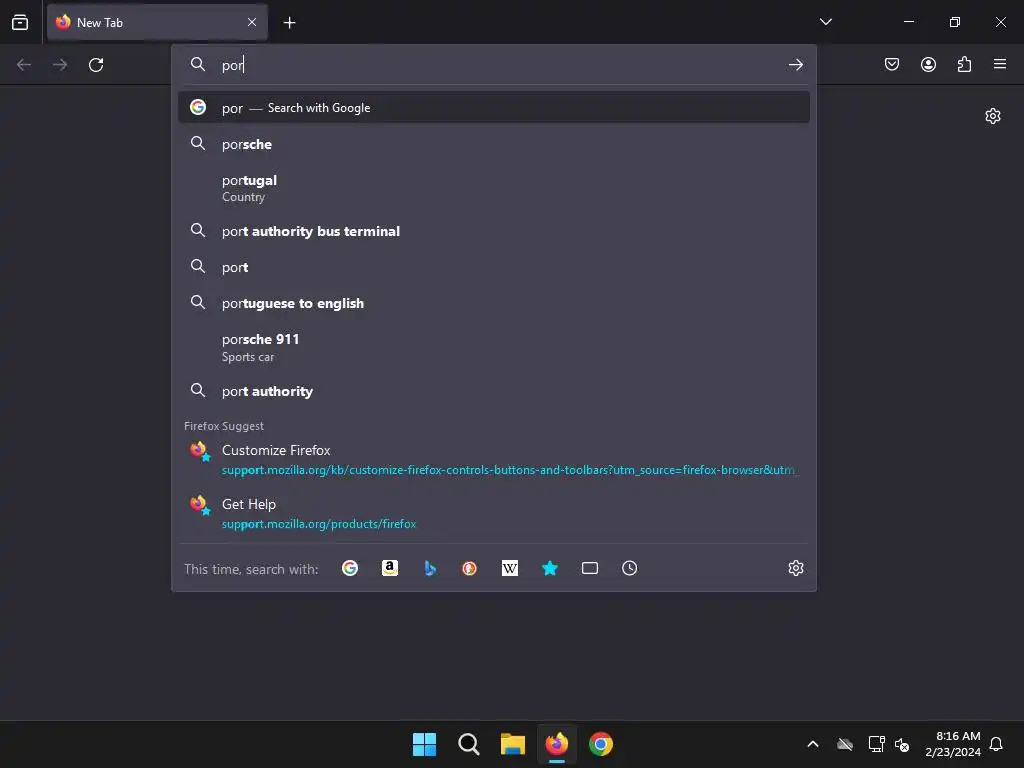
Task: Open the network status tray icon
Action: [876, 744]
